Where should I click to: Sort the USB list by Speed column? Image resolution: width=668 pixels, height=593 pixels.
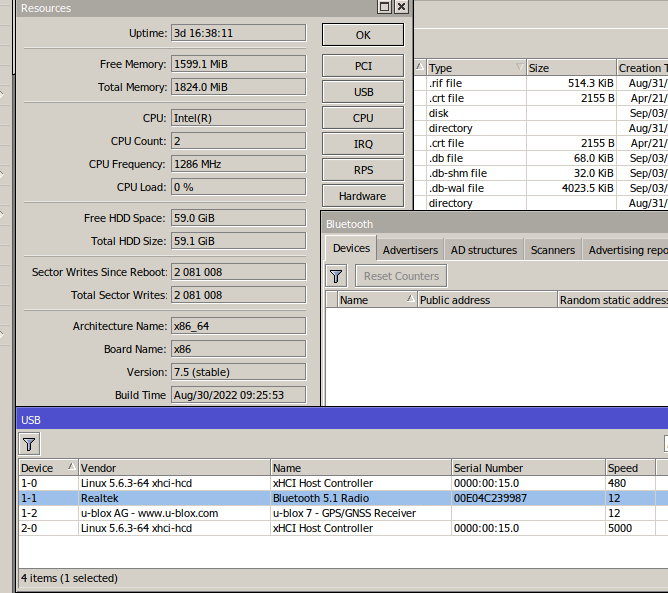[x=631, y=468]
